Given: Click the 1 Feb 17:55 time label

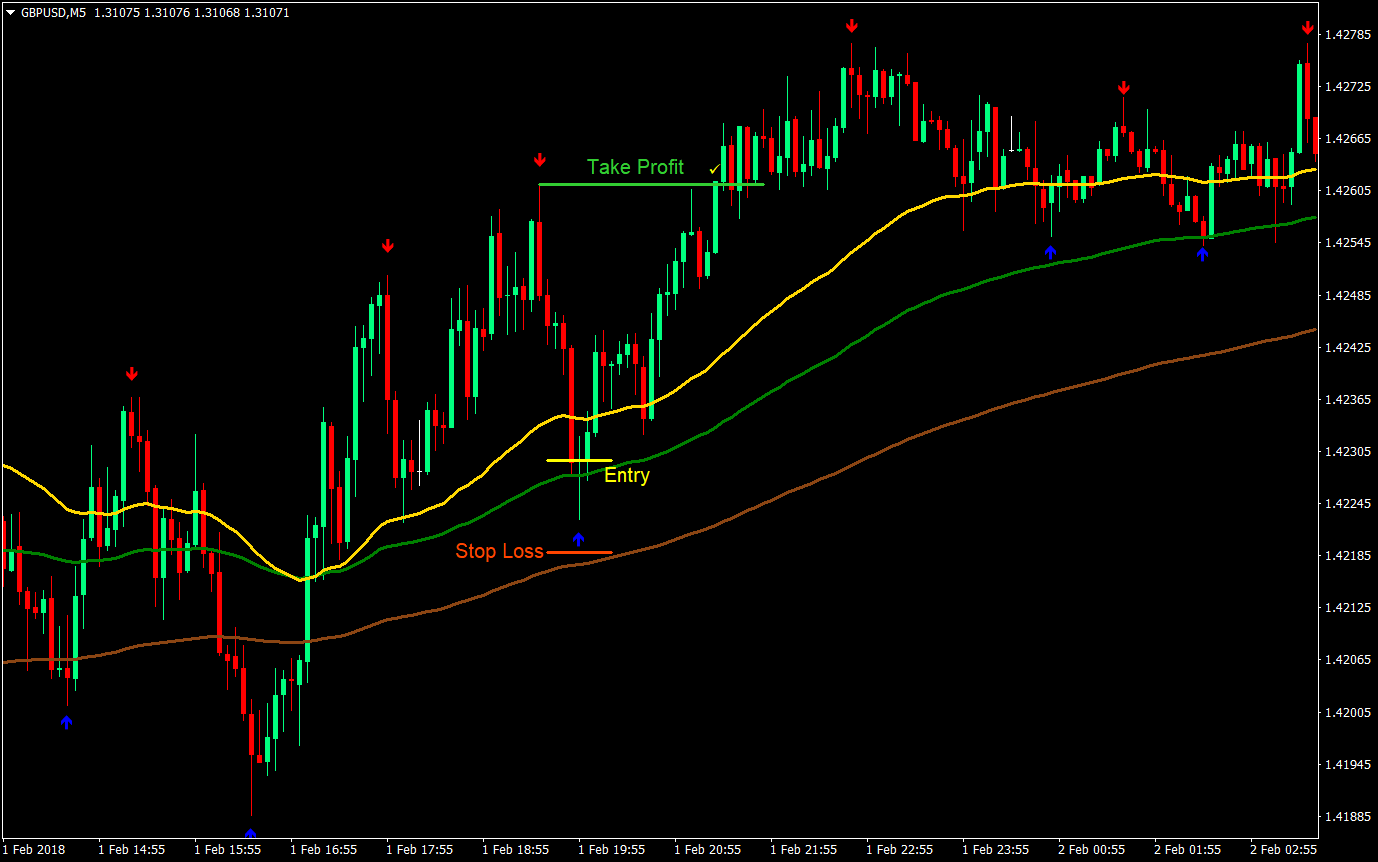Looking at the screenshot, I should [419, 850].
